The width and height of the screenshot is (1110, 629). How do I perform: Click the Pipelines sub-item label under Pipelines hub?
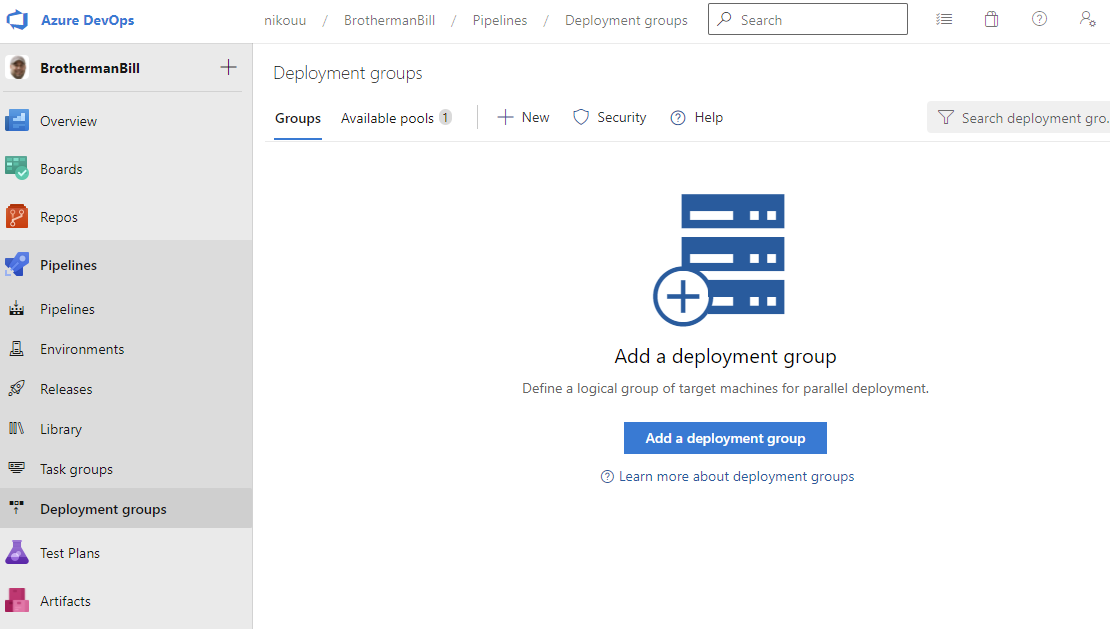tap(67, 309)
